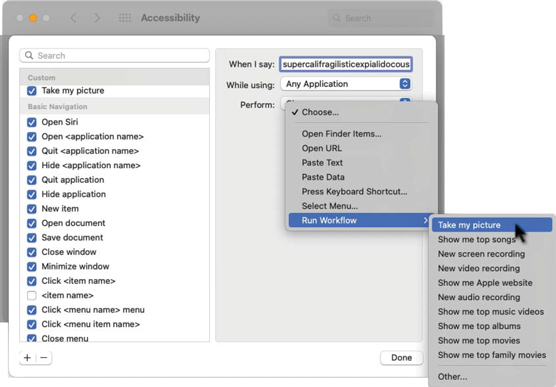Choose Show me top movies workflow
556x387 pixels.
pyautogui.click(x=492, y=341)
